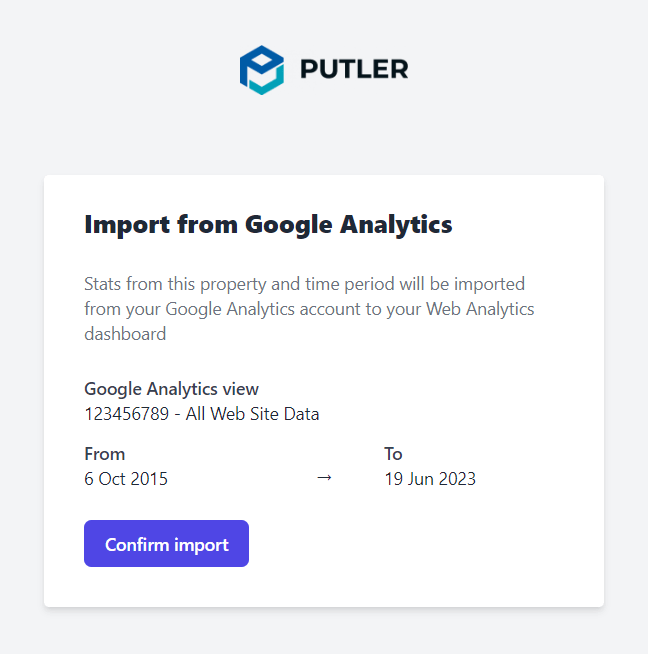Click the From label

[105, 454]
